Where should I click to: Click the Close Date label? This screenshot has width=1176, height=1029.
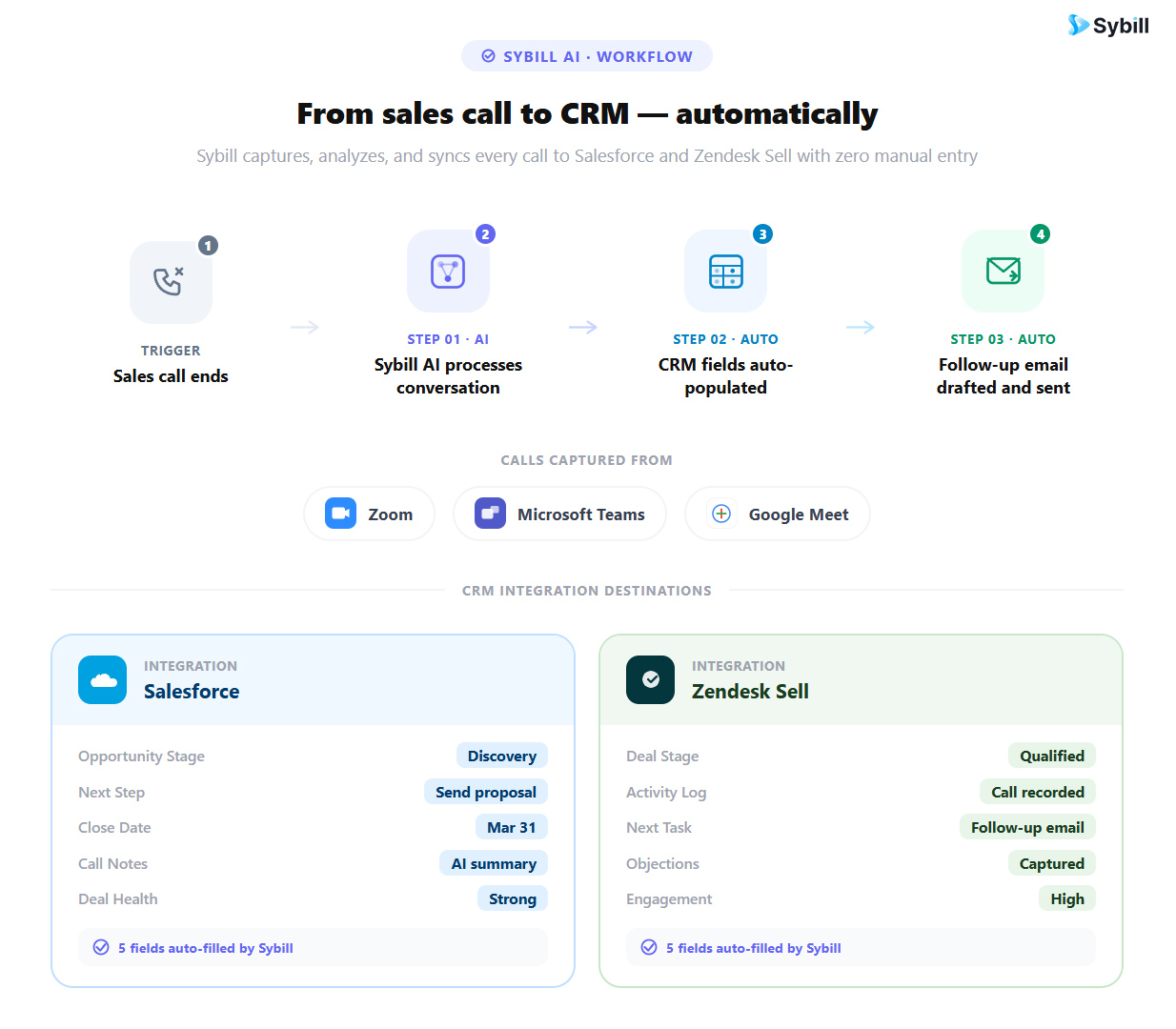pyautogui.click(x=114, y=828)
